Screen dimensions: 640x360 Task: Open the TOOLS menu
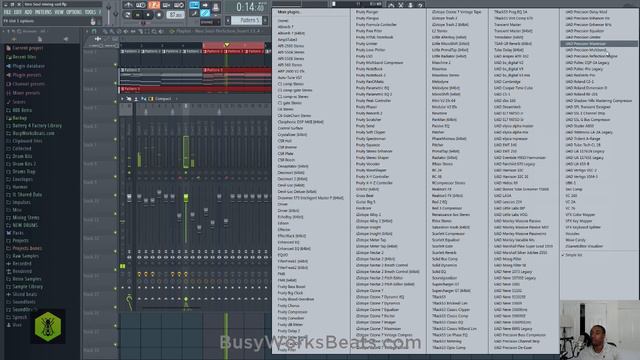[x=90, y=12]
